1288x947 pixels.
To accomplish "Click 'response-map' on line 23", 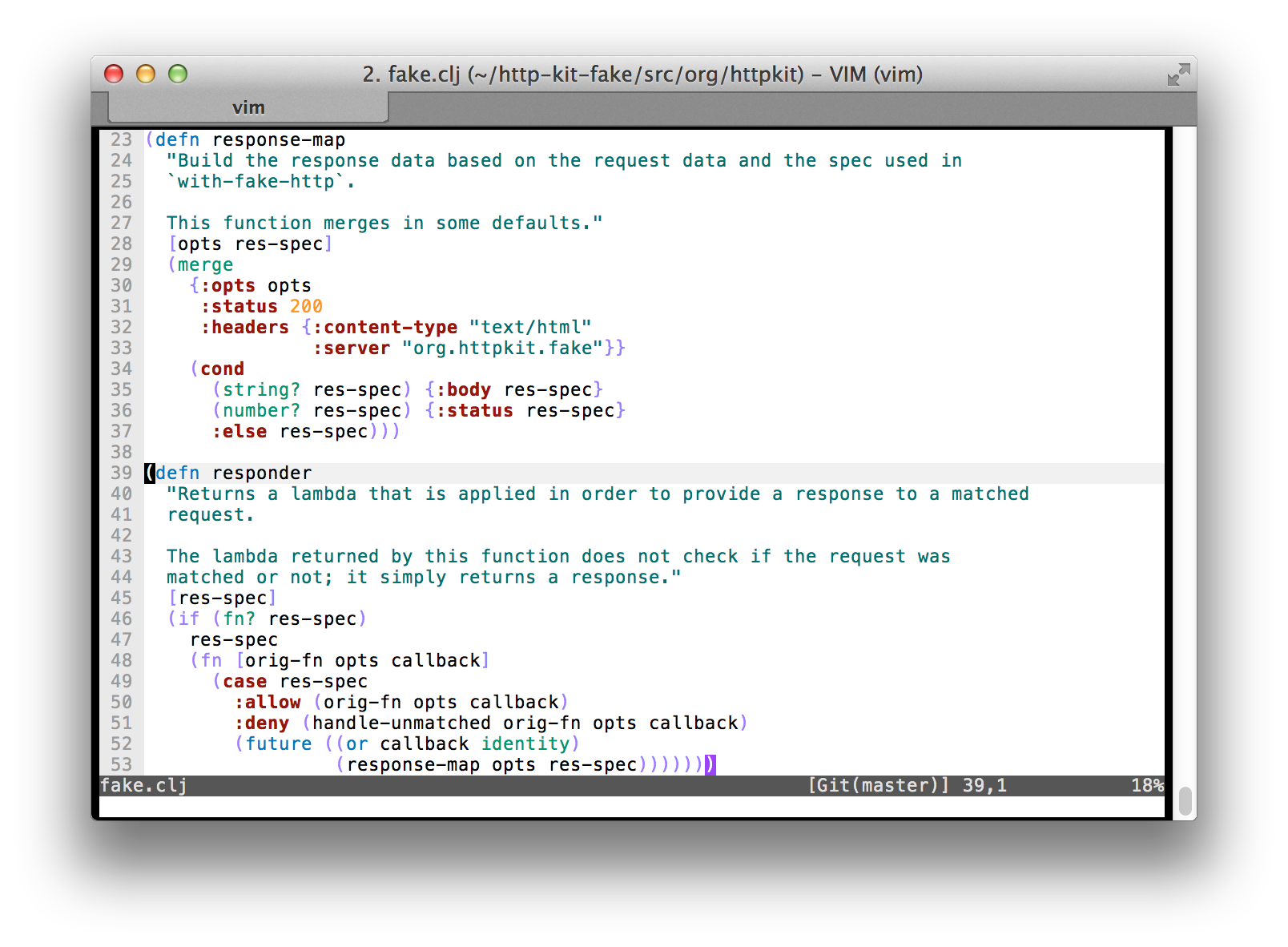I will (x=279, y=139).
